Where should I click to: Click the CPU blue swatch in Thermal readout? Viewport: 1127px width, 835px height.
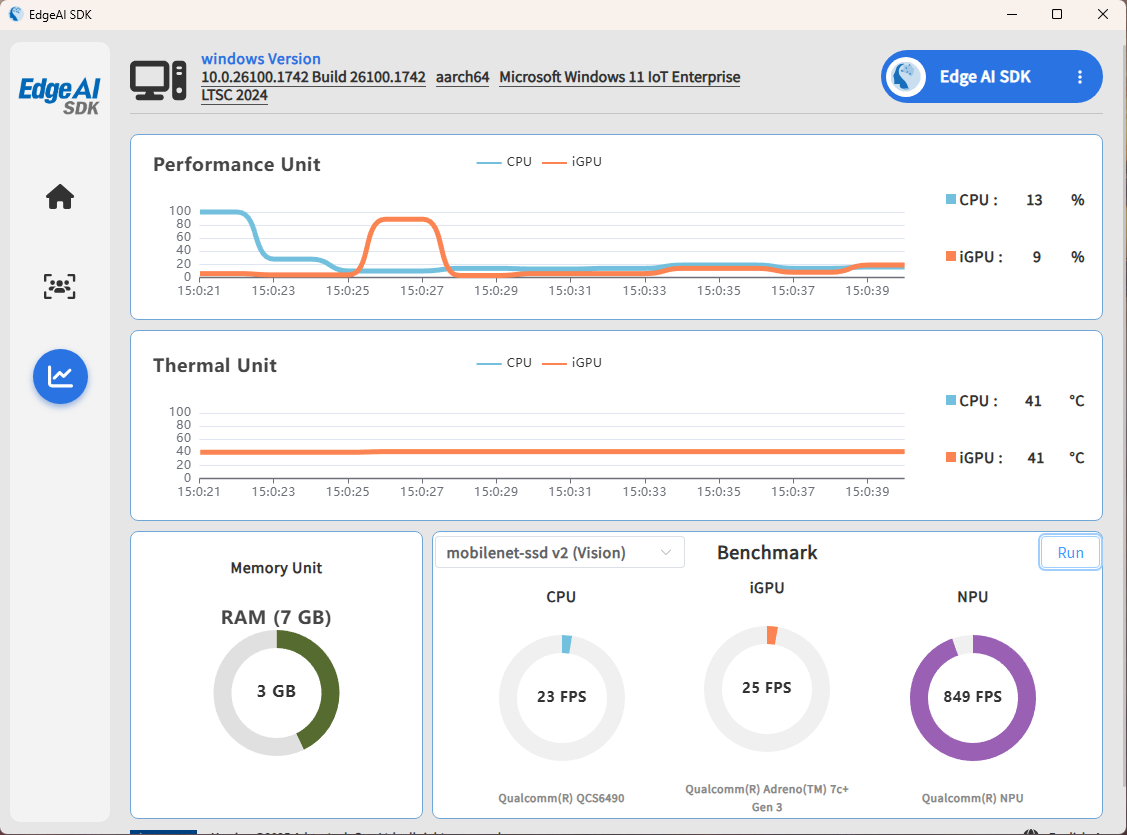(x=950, y=400)
